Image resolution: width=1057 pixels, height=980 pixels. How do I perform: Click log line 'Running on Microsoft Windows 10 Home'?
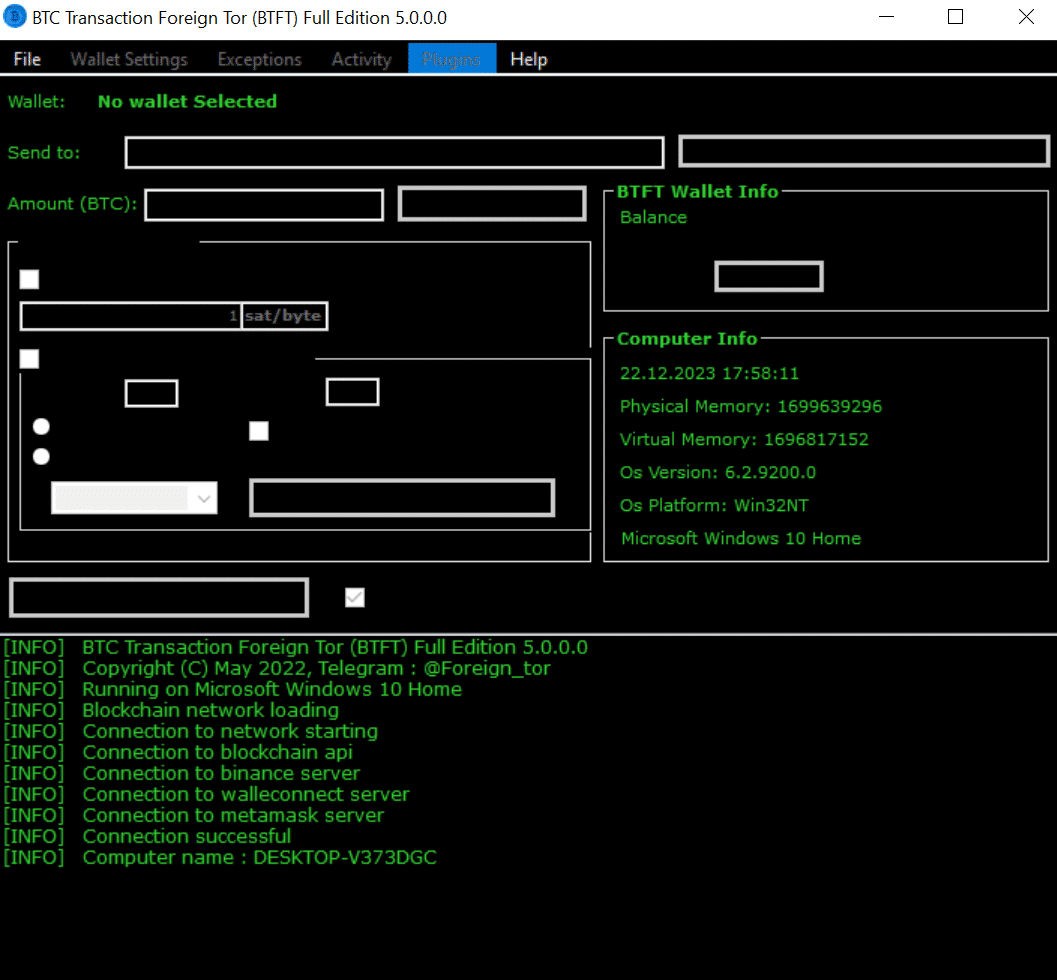(x=272, y=690)
